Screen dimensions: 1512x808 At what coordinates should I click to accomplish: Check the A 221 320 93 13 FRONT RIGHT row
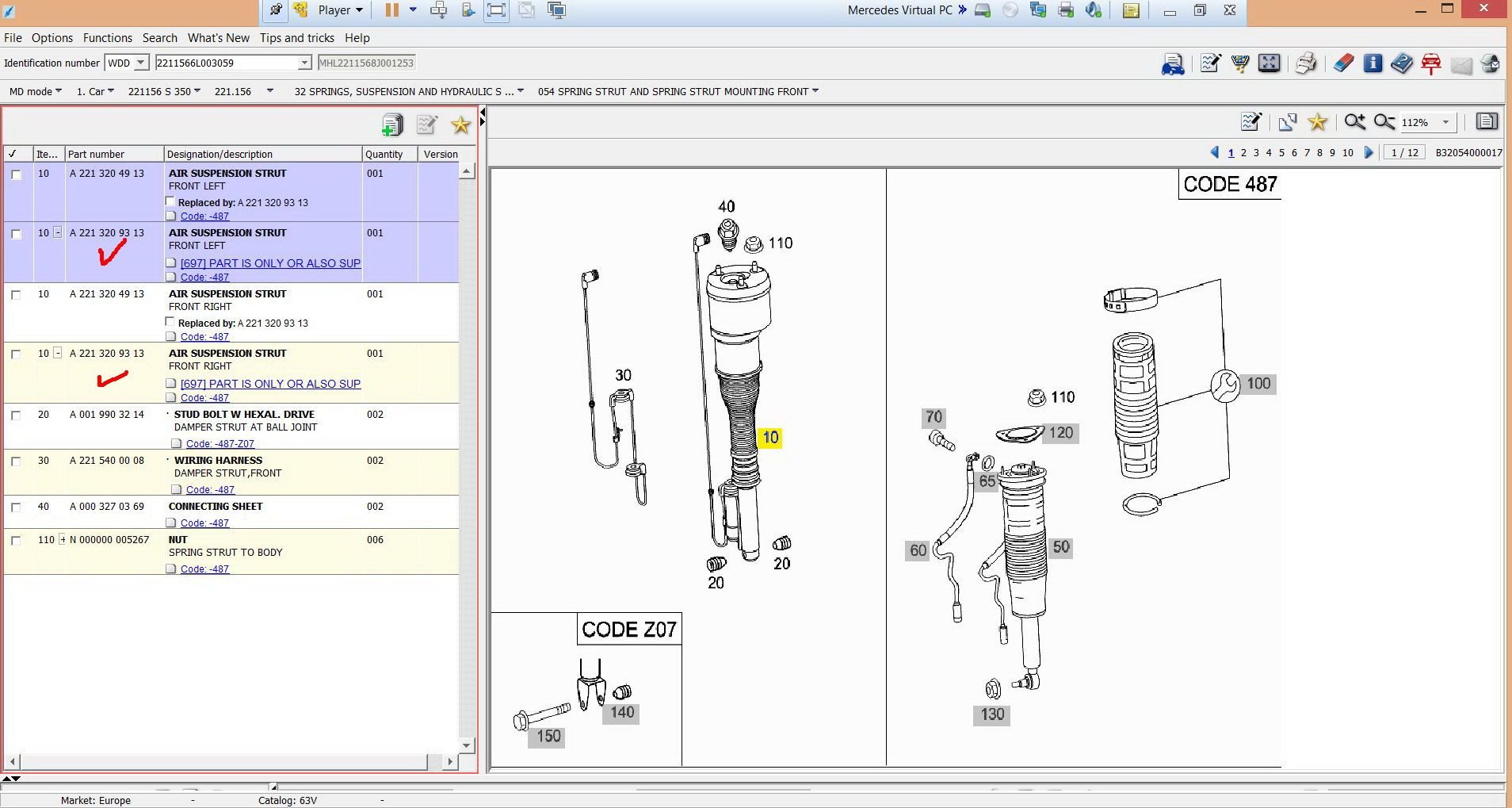coord(16,354)
